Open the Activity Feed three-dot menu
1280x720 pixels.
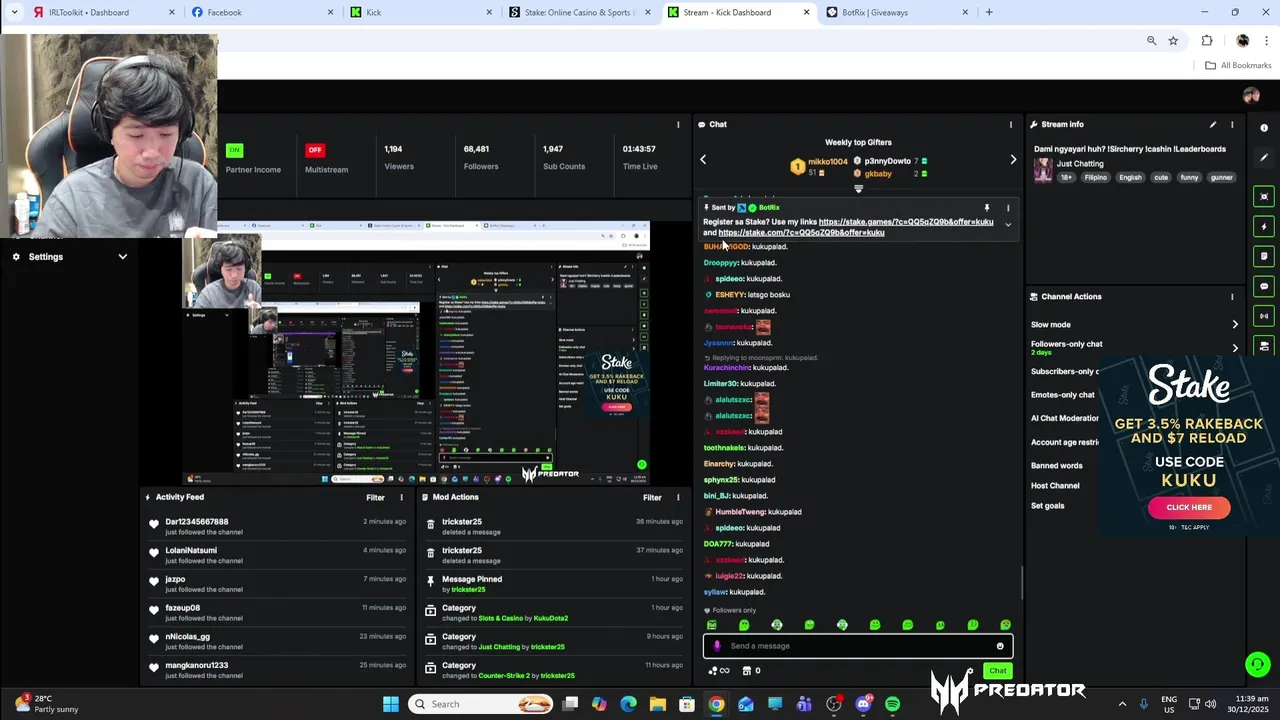[402, 497]
